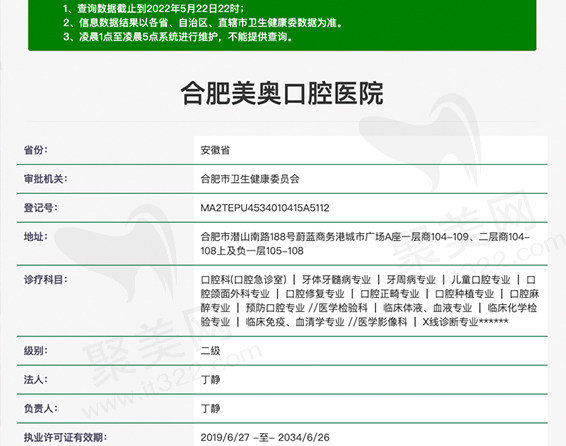Click the address starting 合肥市潜山南路188号
This screenshot has width=566, height=446.
(x=365, y=244)
